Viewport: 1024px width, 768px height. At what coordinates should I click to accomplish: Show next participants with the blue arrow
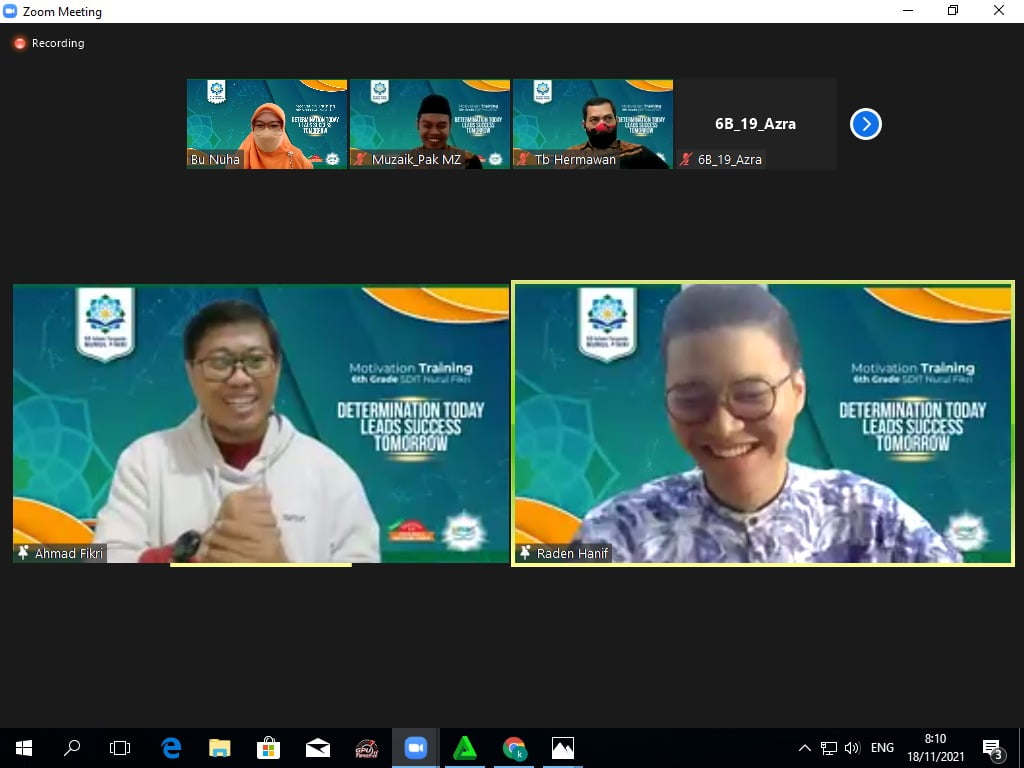(x=865, y=124)
